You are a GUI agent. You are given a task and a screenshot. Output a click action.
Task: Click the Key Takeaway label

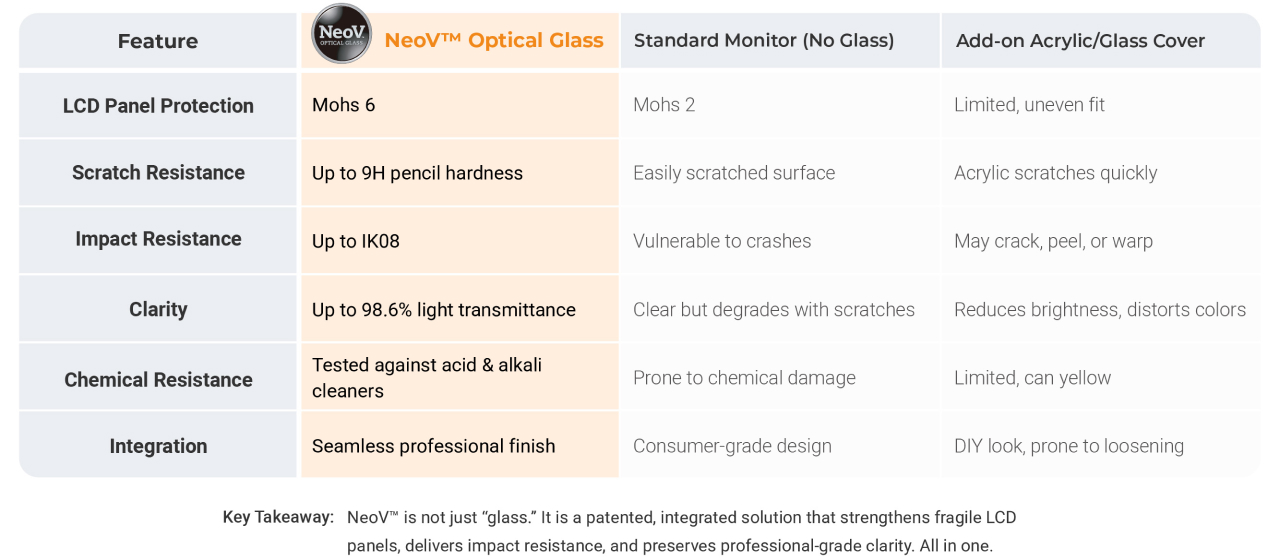tap(278, 517)
